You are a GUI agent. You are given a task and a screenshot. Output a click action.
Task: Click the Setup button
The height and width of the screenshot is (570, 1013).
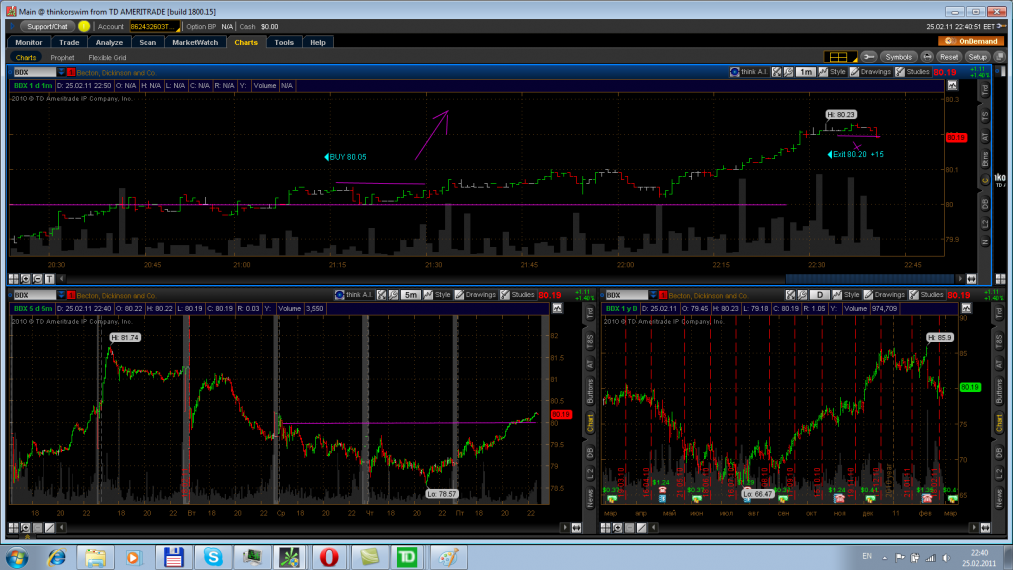coord(977,57)
